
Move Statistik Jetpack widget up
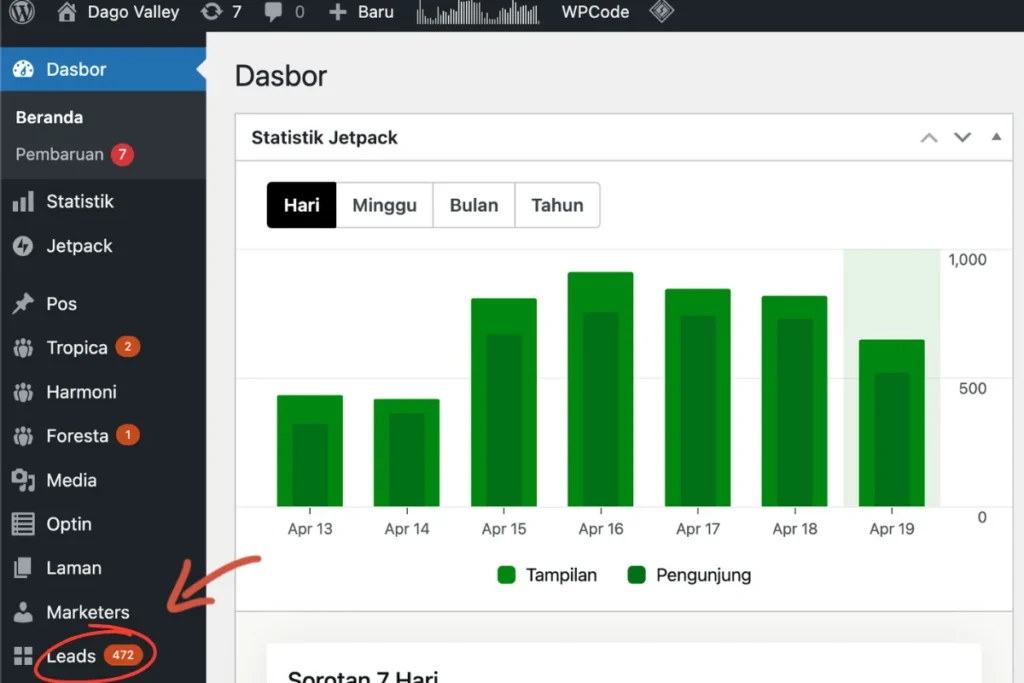pyautogui.click(x=929, y=137)
